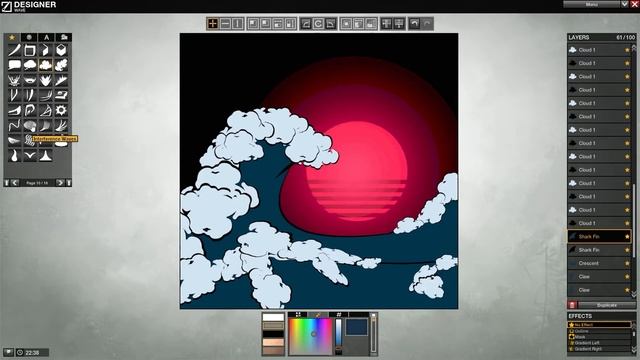Enable the Mask effect

(599, 337)
